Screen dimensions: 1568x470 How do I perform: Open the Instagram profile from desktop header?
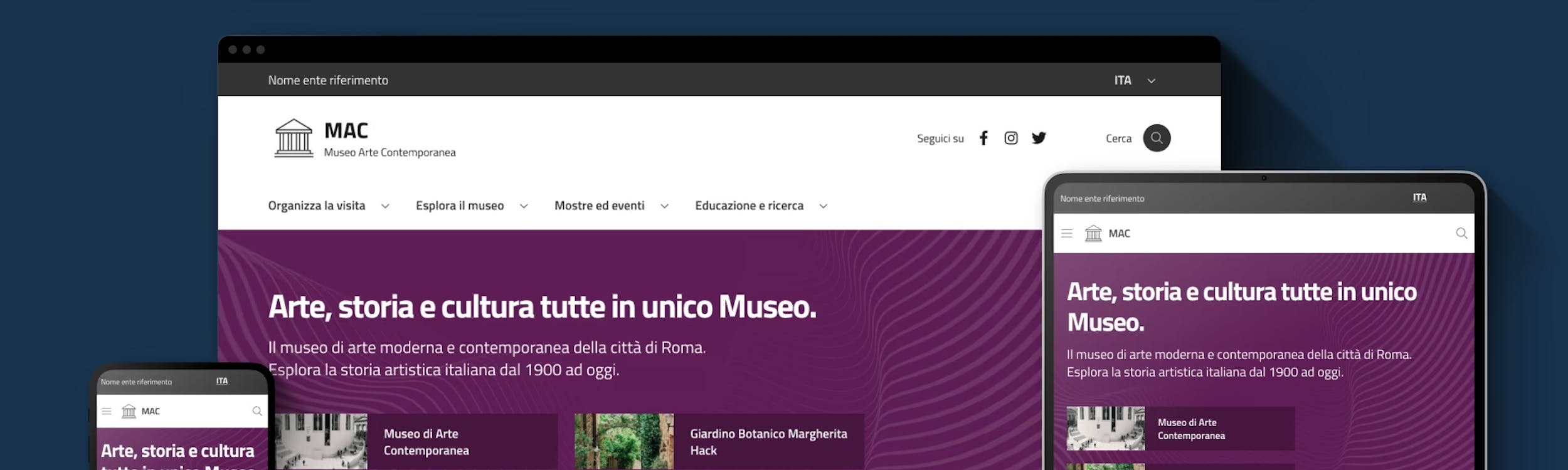pyautogui.click(x=1011, y=138)
